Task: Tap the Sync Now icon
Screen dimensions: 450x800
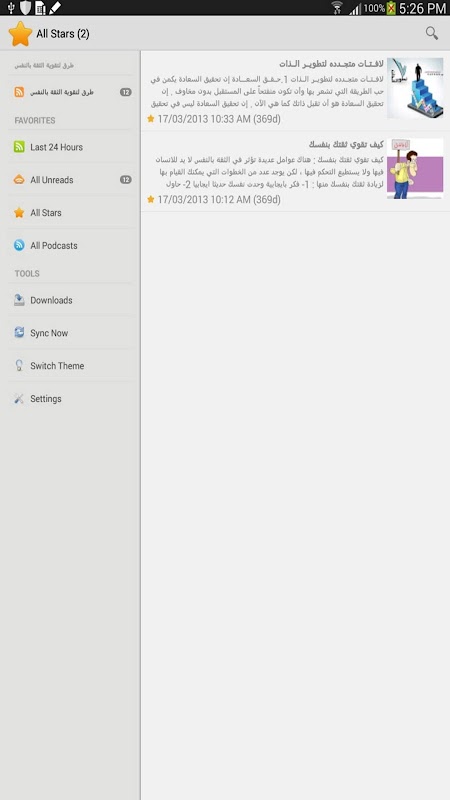Action: click(x=19, y=333)
